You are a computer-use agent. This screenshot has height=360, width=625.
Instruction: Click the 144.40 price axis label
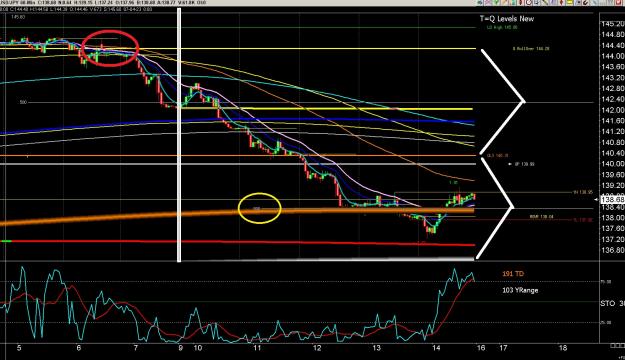(613, 45)
